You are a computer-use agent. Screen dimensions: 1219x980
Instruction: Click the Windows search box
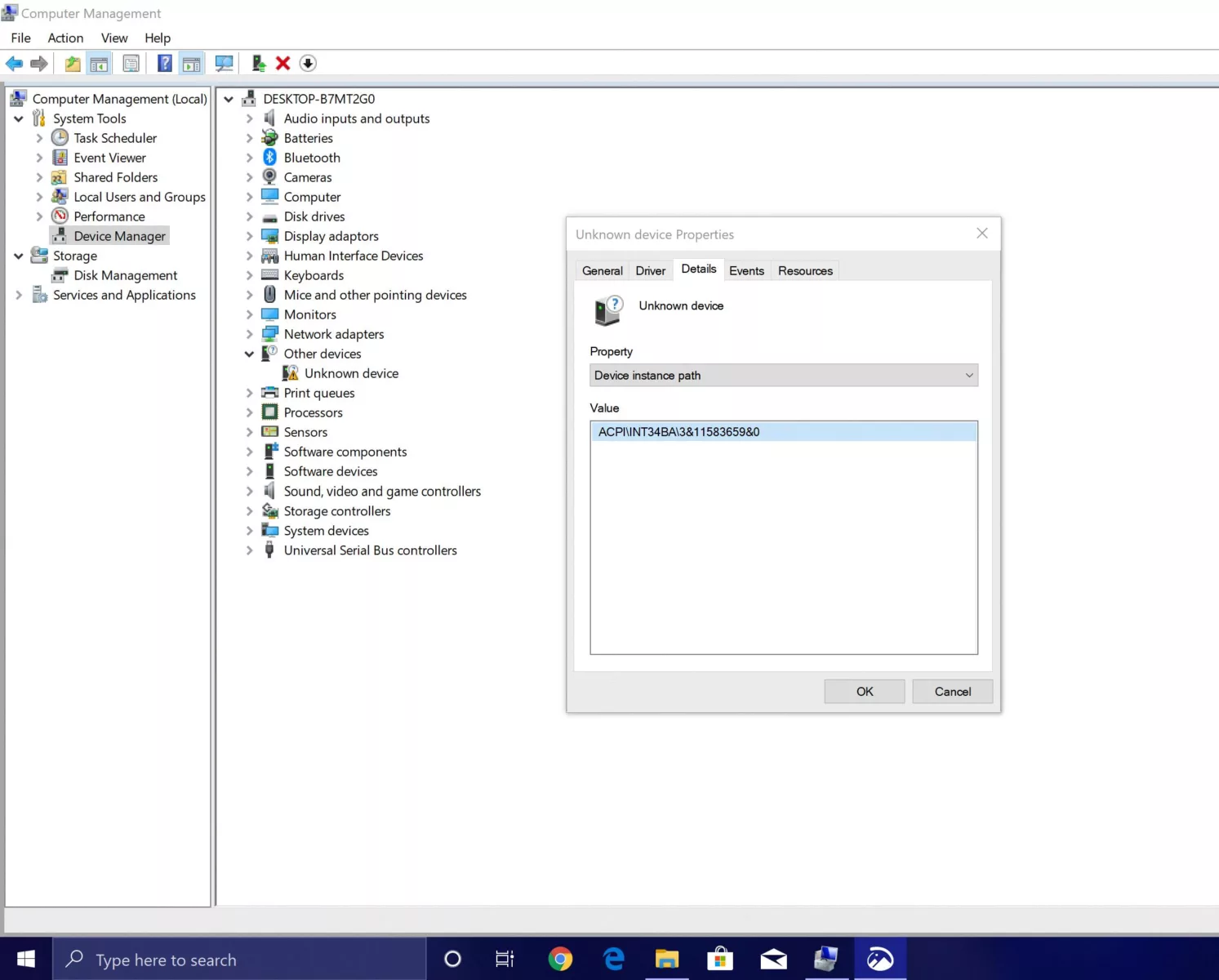coord(237,959)
